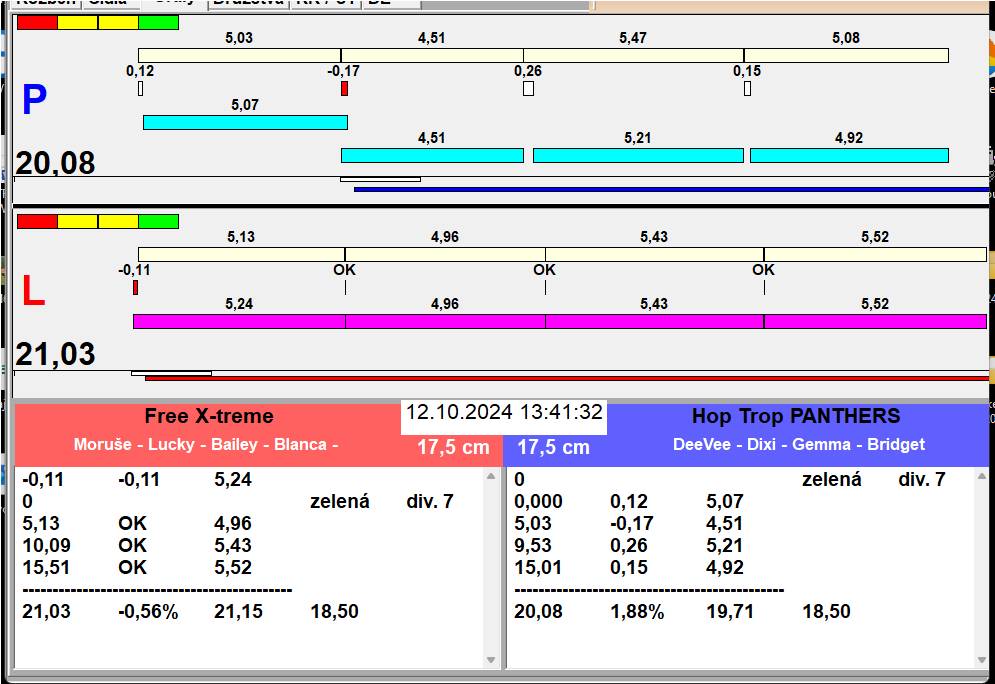Screen dimensions: 995x684
Task: Click the 0,000 value in right results
Action: pos(538,502)
